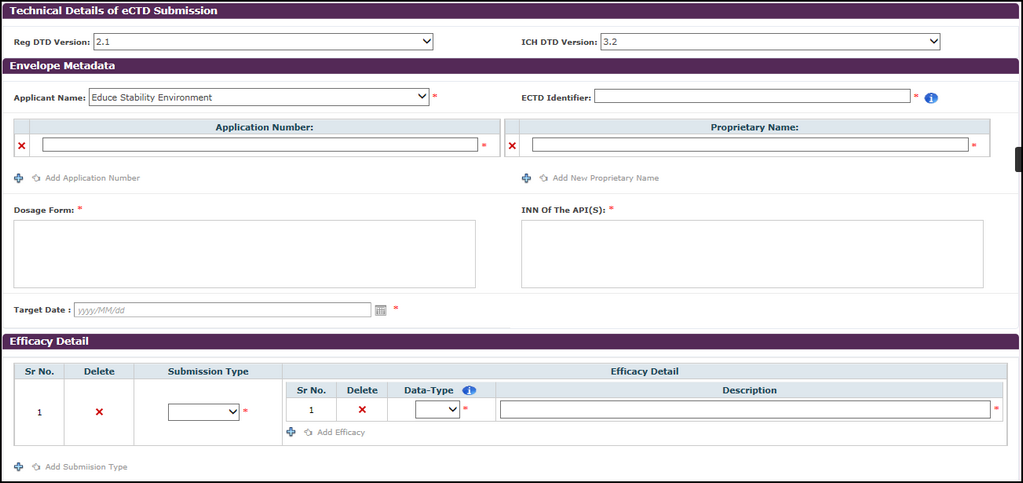Screen dimensions: 1023x483
Task: Delete the Submission Type row
Action: click(x=99, y=411)
